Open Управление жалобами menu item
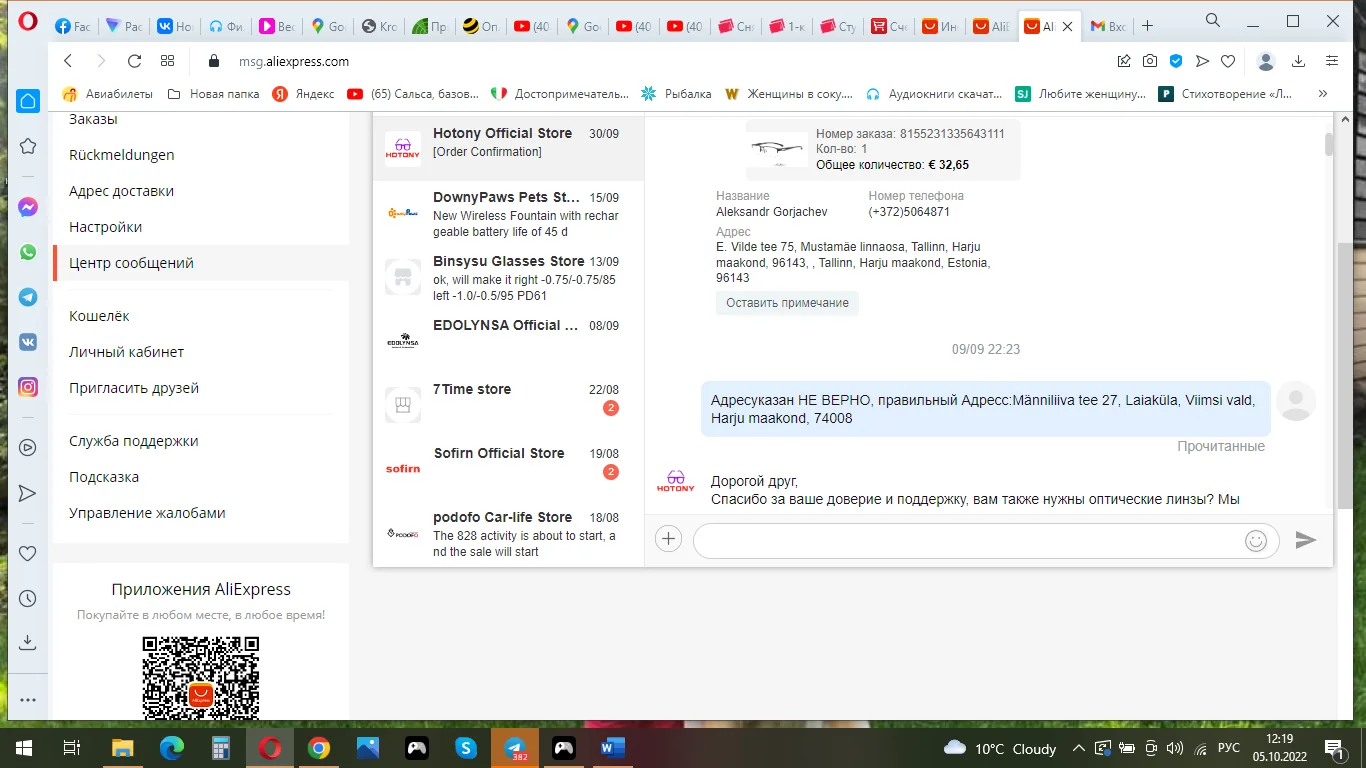 147,513
